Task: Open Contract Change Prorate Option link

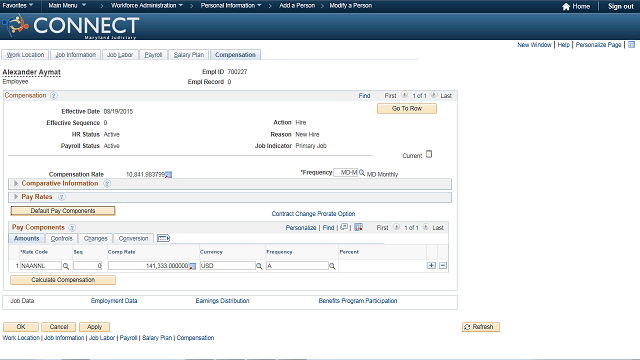Action: coord(313,214)
